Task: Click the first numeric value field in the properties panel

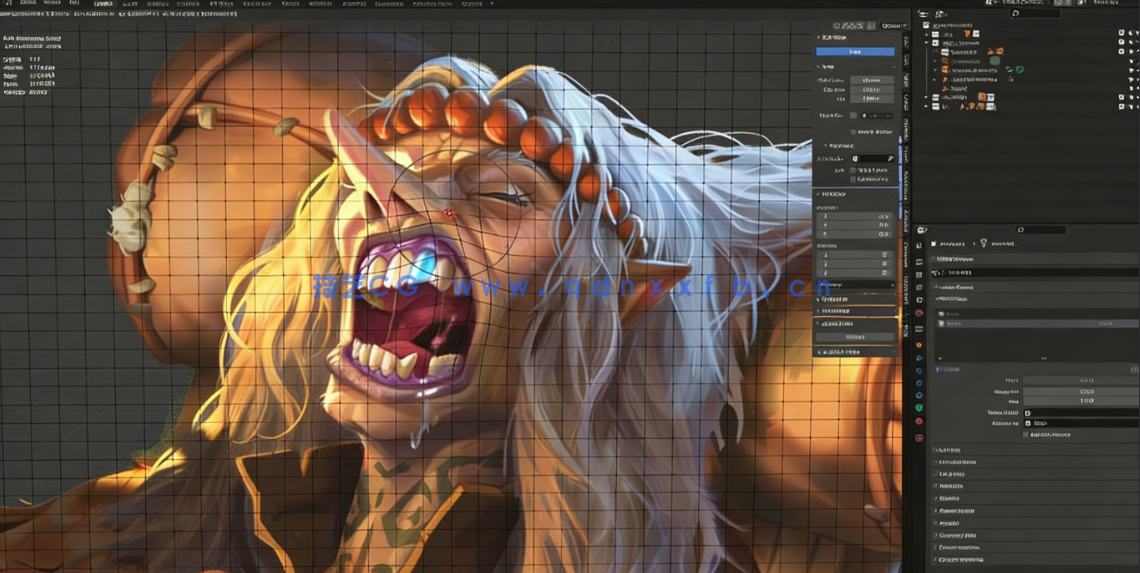Action: [x=1080, y=380]
